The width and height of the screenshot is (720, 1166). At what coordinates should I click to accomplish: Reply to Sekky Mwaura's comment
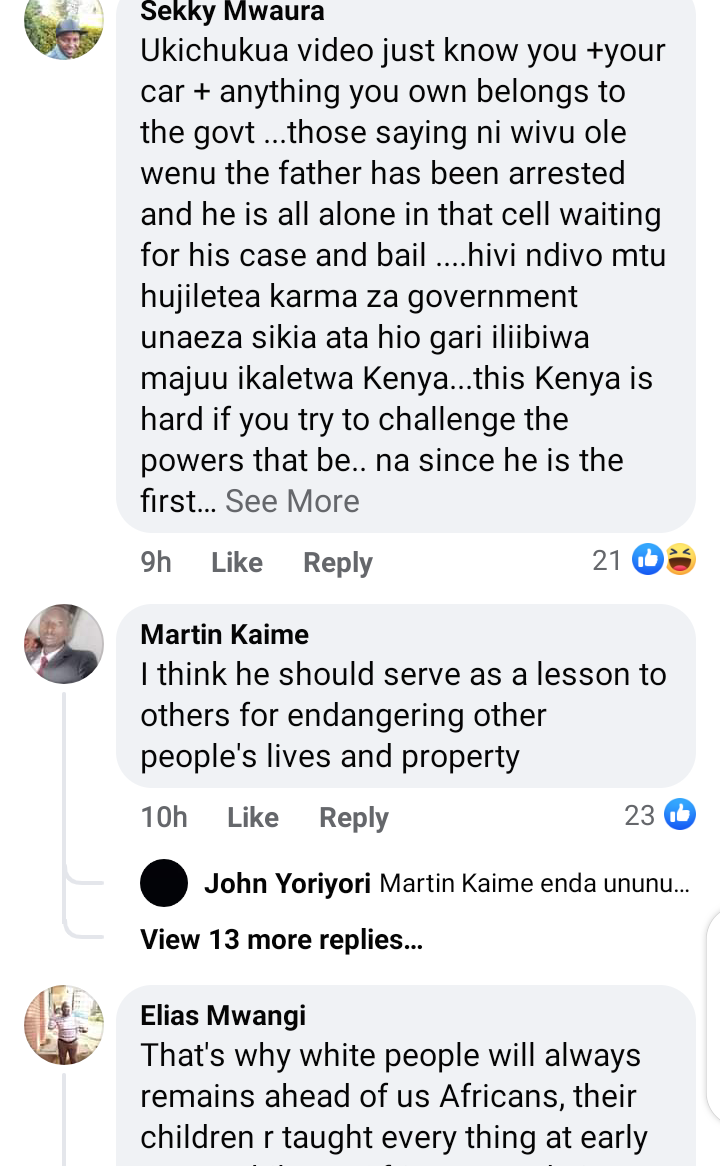pos(338,563)
